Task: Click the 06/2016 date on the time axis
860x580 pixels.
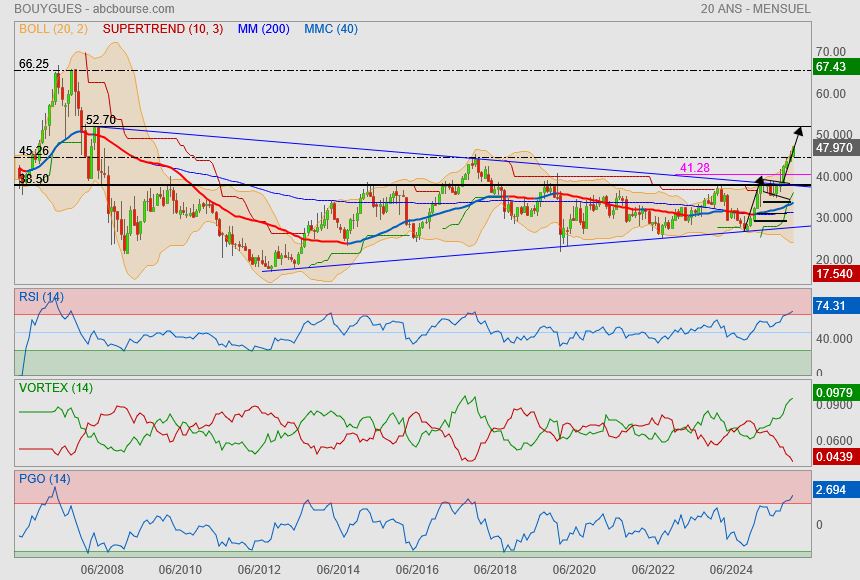Action: click(x=416, y=570)
